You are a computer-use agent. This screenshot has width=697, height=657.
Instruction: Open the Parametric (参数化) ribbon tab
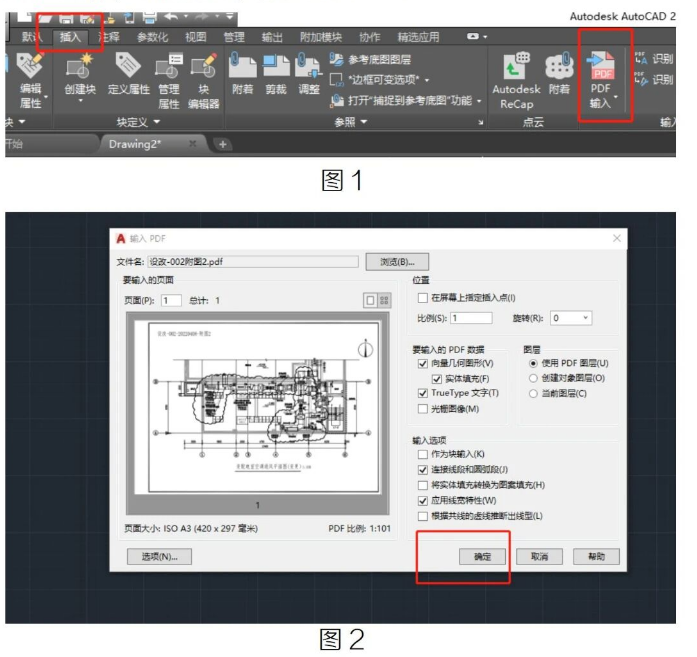click(x=152, y=37)
